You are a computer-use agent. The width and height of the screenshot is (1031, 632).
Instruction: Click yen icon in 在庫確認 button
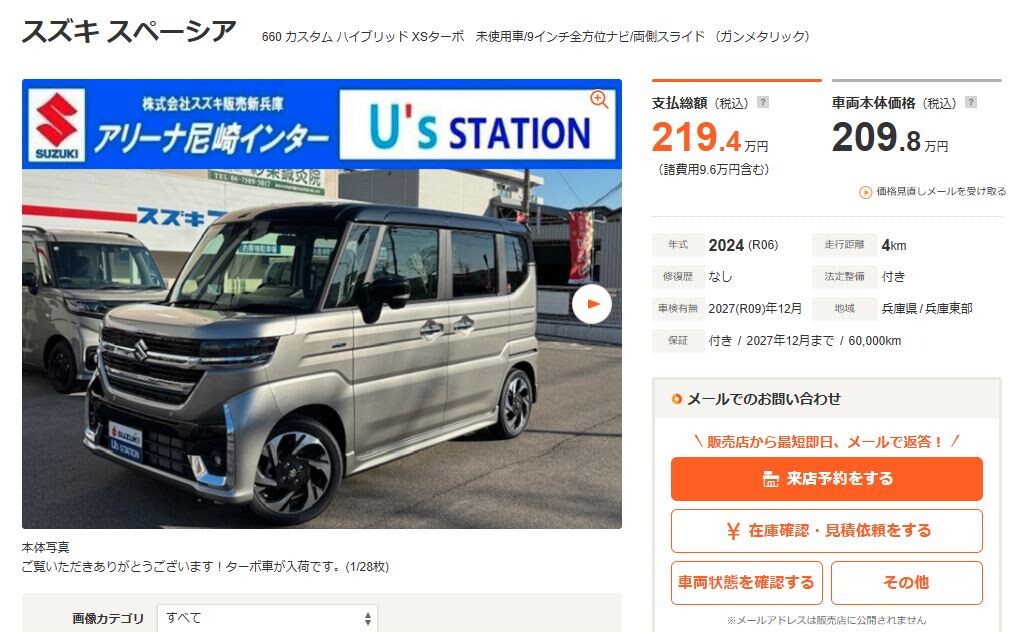(733, 531)
